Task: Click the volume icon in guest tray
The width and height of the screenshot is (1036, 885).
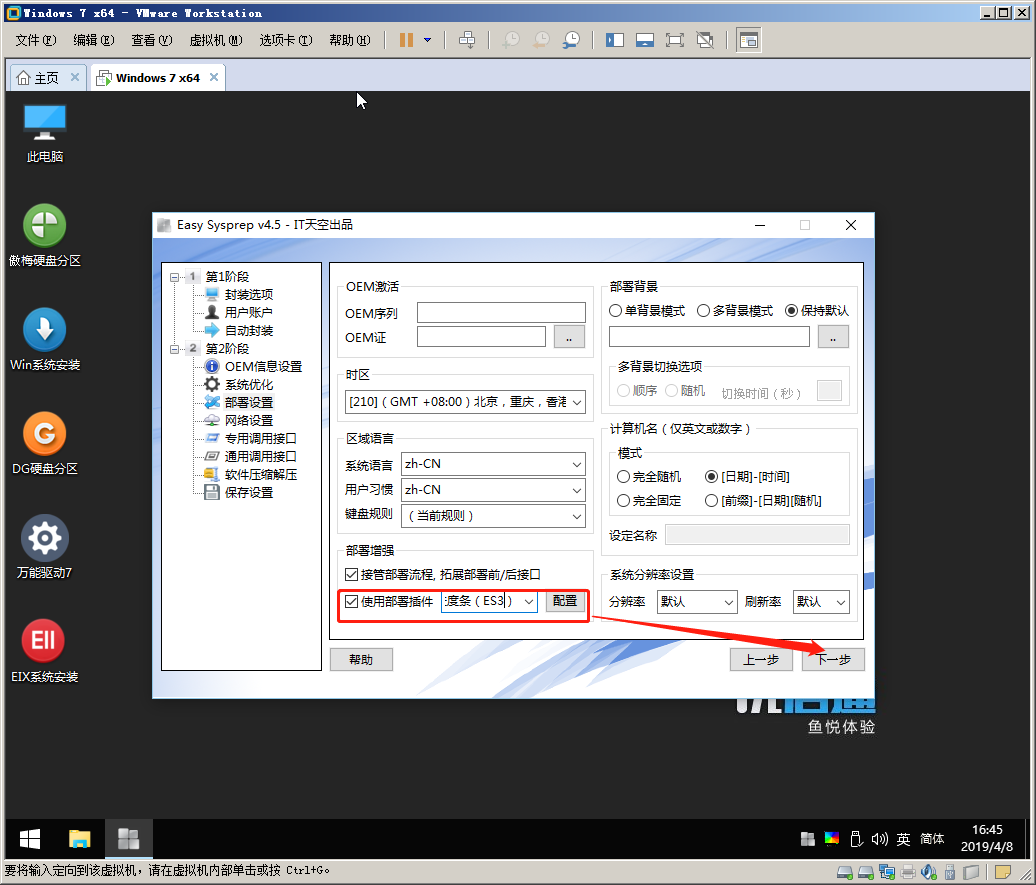Action: (879, 839)
